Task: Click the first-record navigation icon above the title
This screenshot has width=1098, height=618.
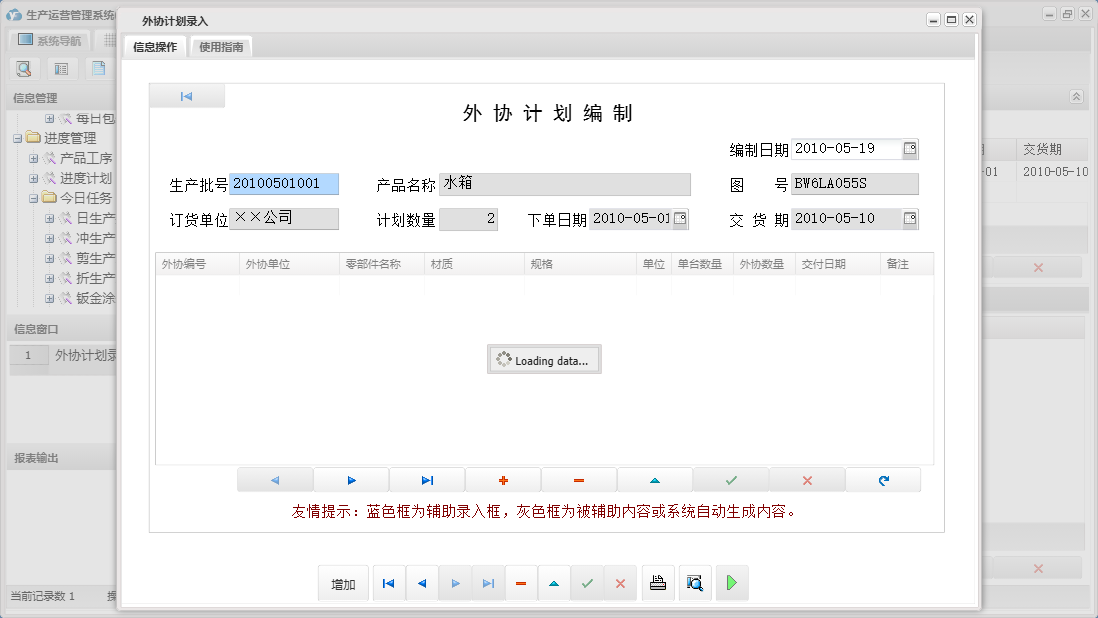Action: (x=186, y=96)
